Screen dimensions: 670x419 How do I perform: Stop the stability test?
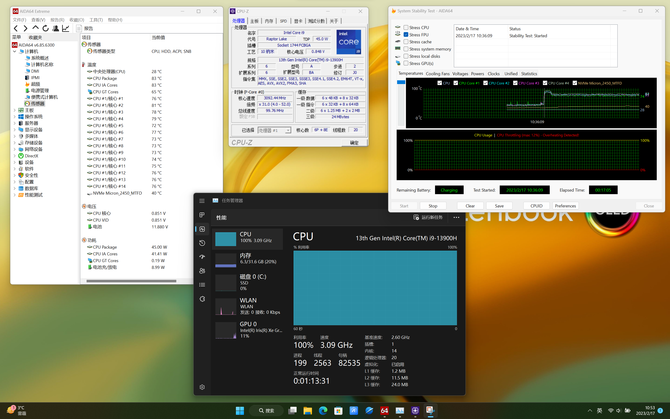433,206
